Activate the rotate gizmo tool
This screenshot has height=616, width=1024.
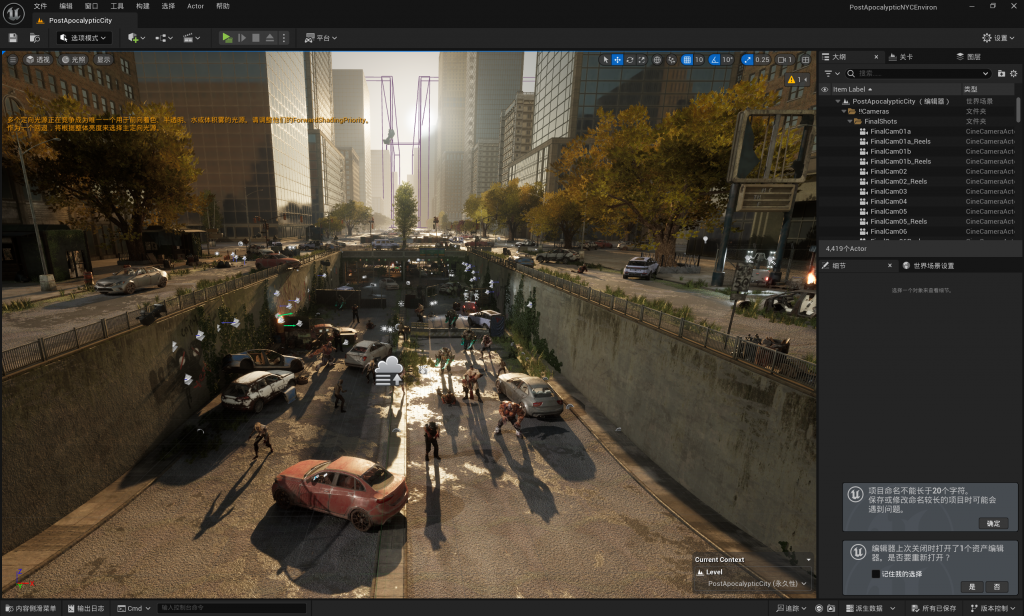[630, 59]
